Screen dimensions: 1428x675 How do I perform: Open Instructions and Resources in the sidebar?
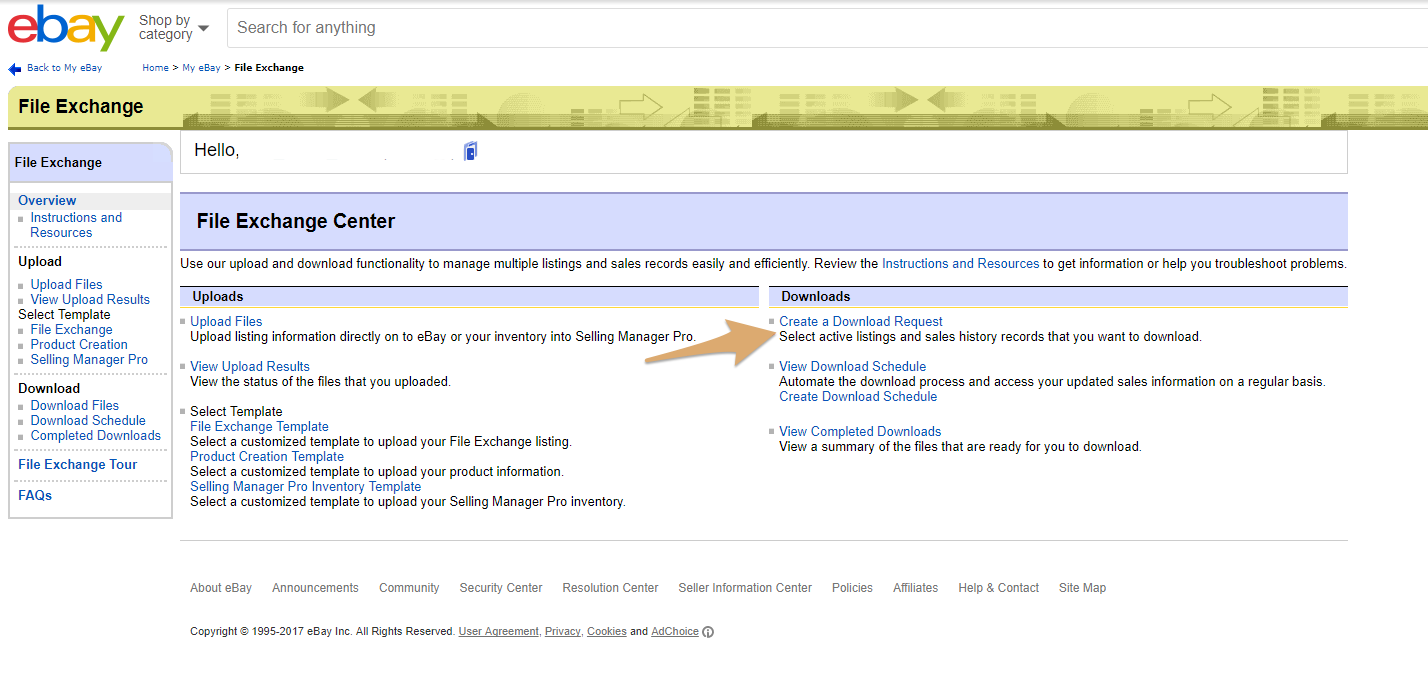(76, 225)
